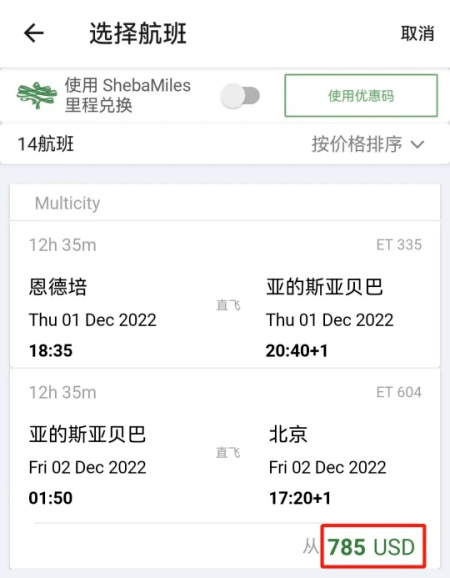Select the Multicity header label
The height and width of the screenshot is (578, 450).
[67, 203]
